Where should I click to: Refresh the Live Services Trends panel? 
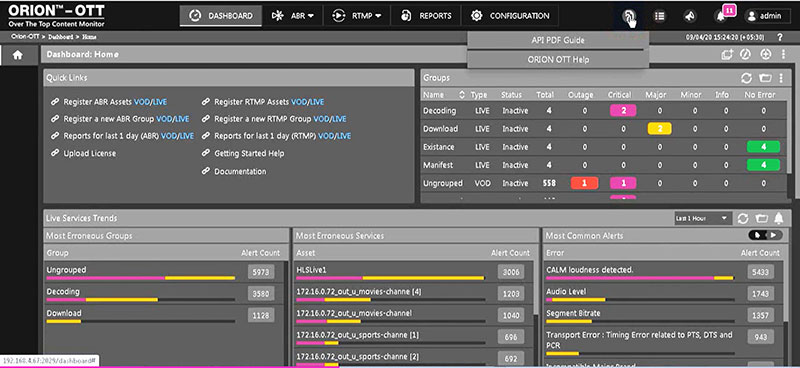tap(743, 218)
